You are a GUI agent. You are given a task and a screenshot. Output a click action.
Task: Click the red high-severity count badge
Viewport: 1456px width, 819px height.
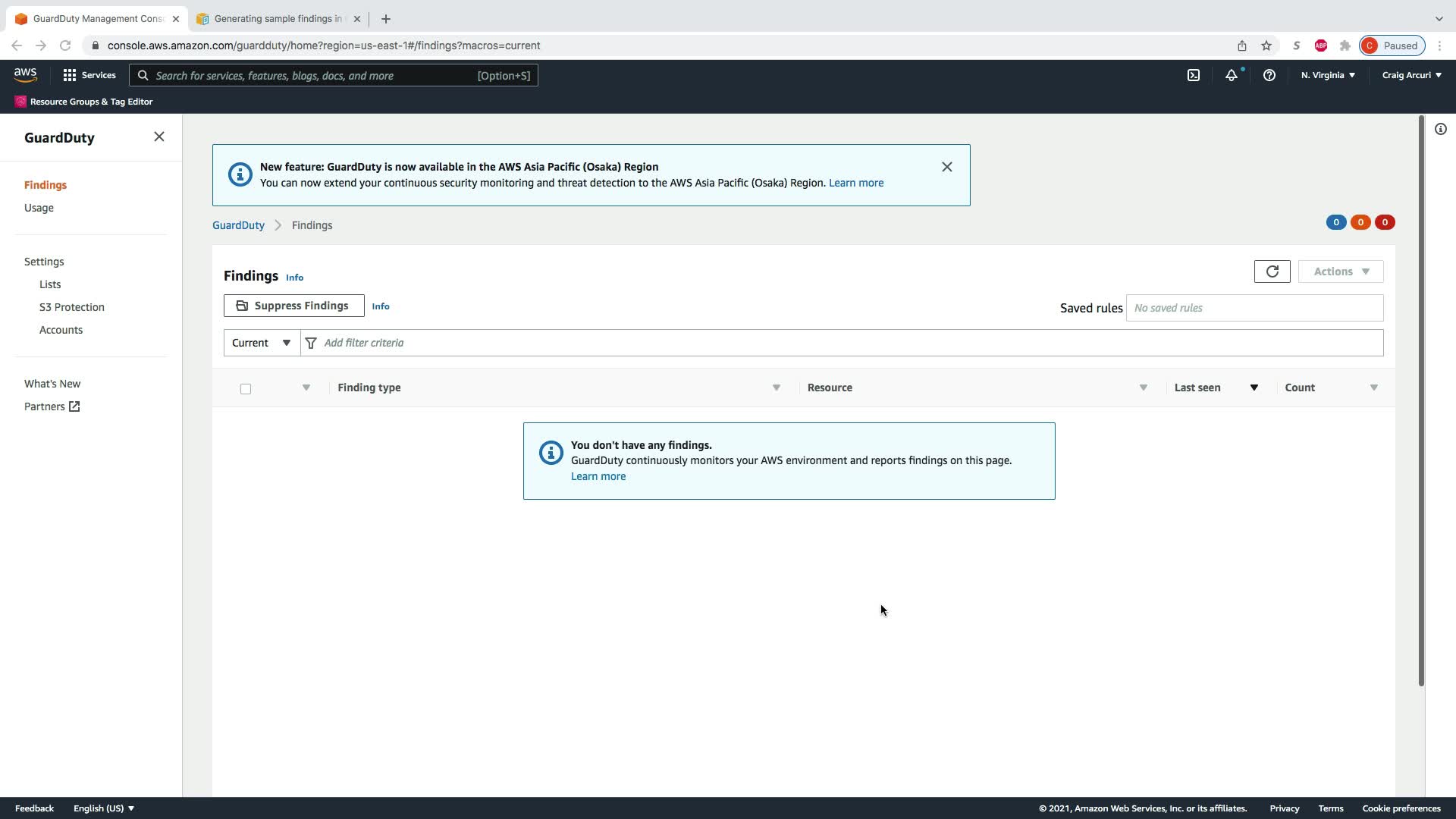tap(1384, 222)
